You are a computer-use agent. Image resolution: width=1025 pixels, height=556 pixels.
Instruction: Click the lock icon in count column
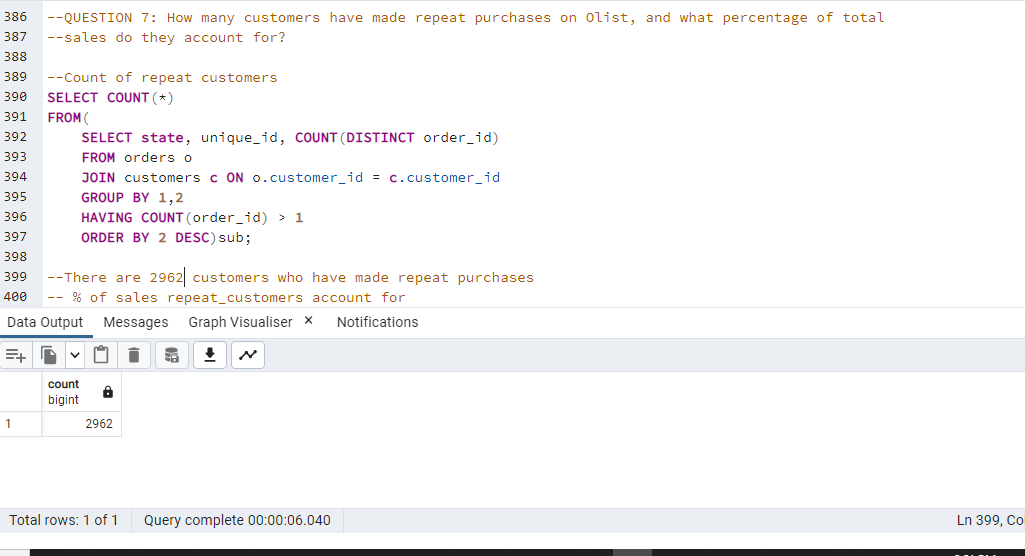pos(108,392)
